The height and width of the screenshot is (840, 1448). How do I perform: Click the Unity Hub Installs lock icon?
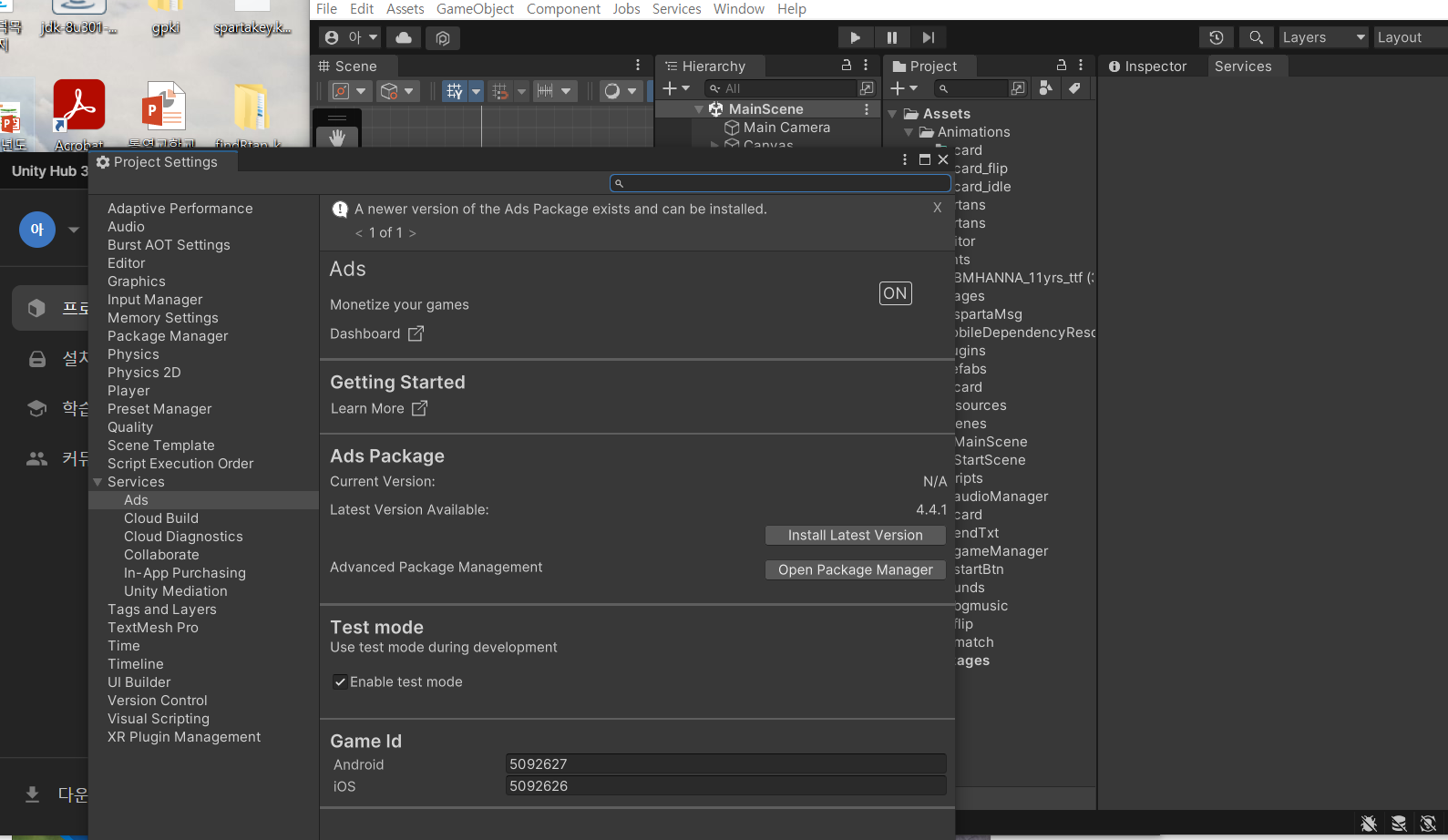point(37,359)
